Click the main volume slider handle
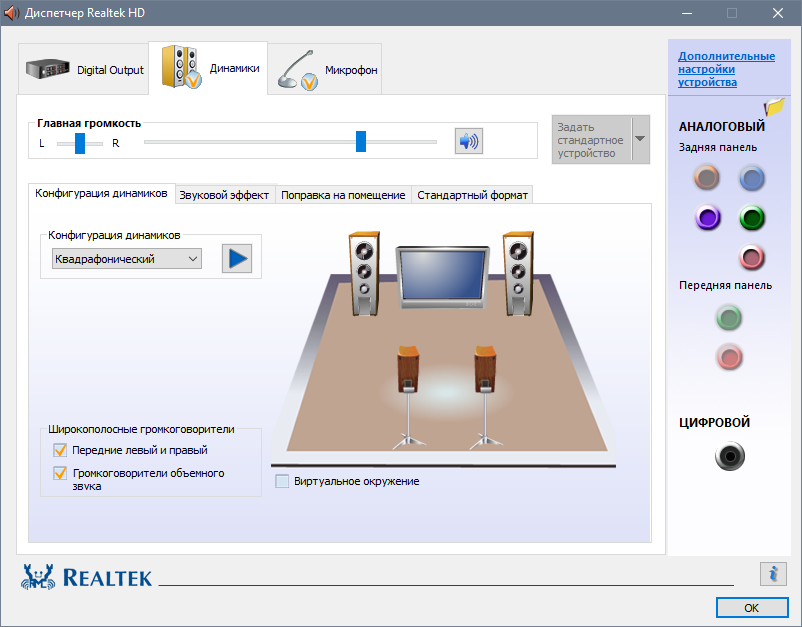This screenshot has height=627, width=802. point(361,142)
